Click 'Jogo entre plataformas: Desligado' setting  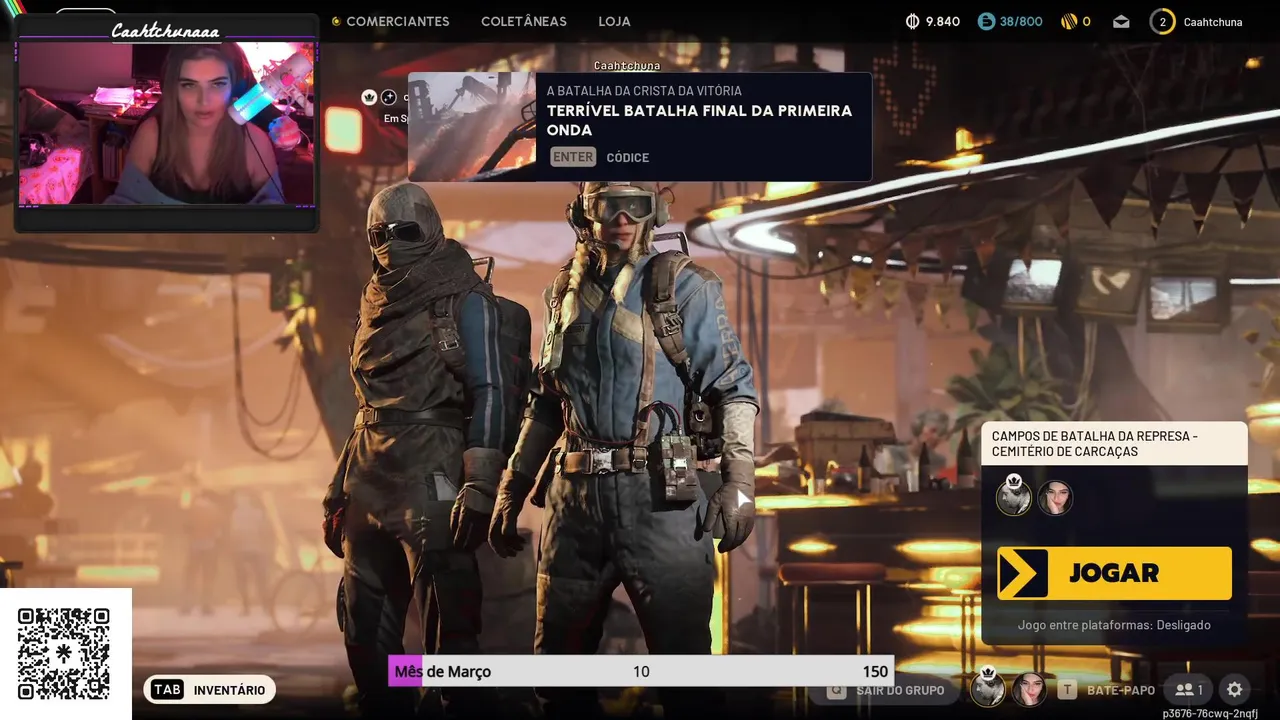(1114, 625)
